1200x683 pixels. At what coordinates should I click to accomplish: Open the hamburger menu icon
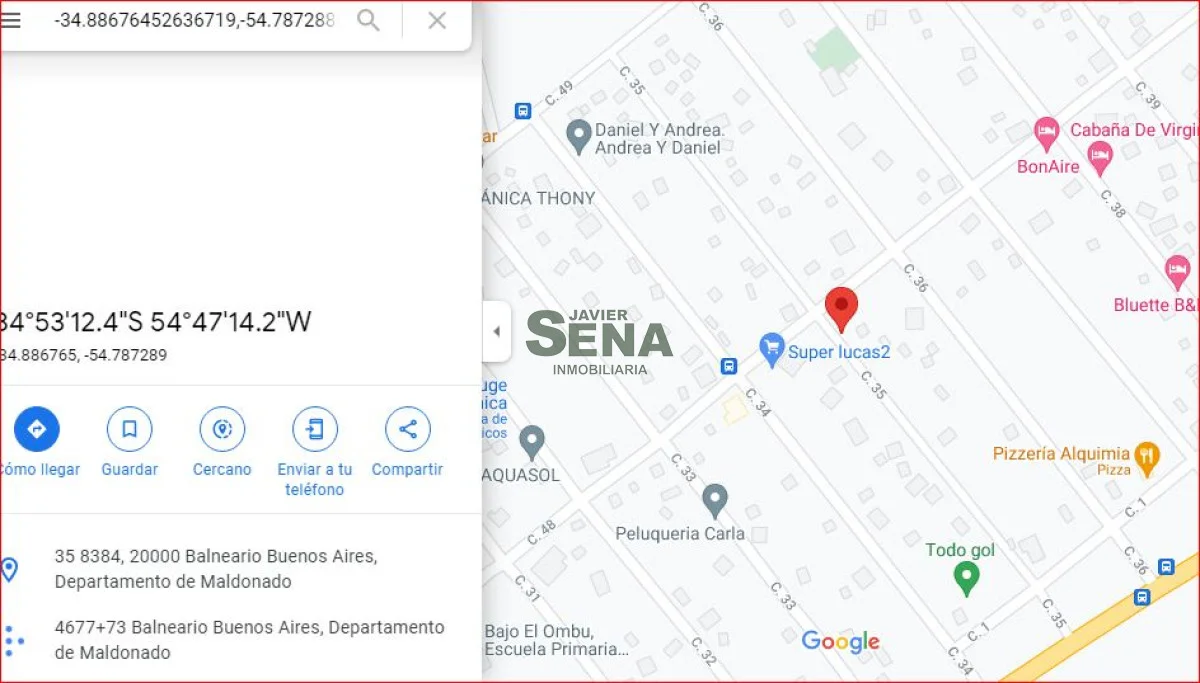(x=10, y=21)
